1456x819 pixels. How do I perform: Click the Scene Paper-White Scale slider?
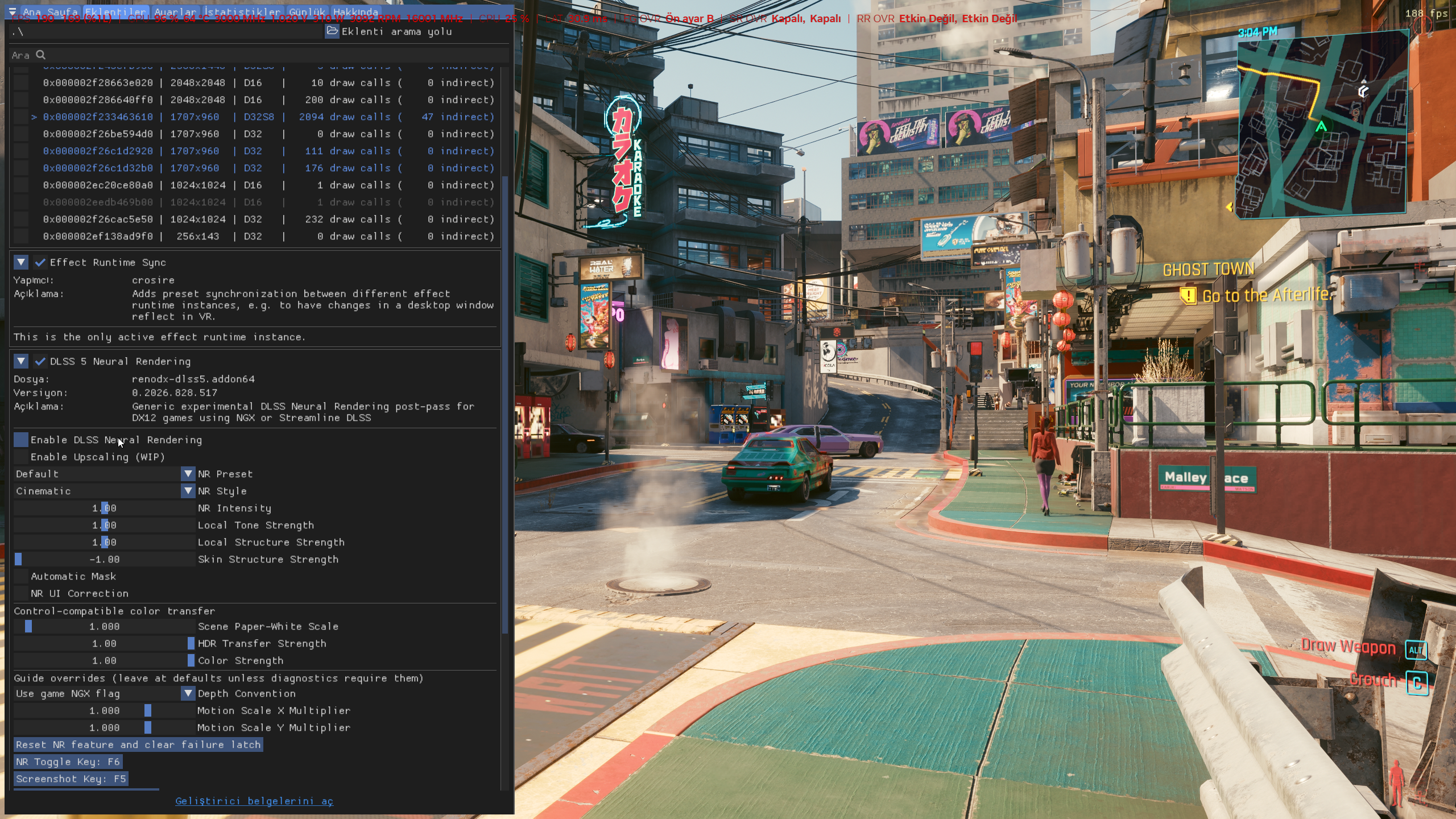coord(104,626)
